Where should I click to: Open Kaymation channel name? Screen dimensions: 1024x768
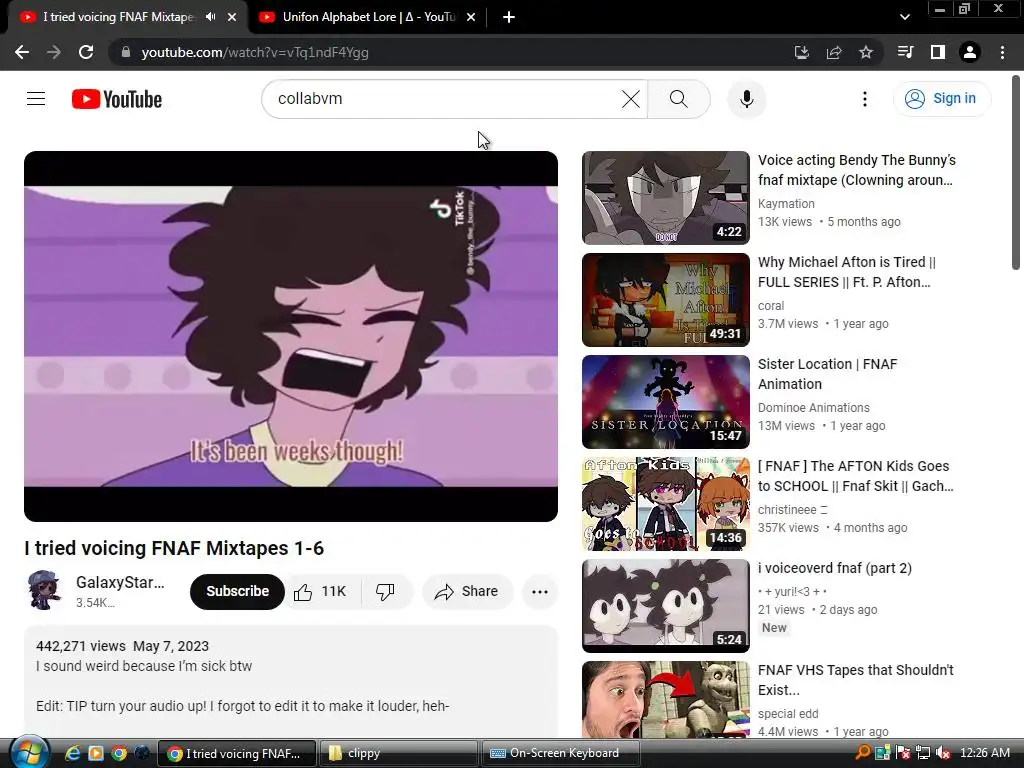coord(786,204)
